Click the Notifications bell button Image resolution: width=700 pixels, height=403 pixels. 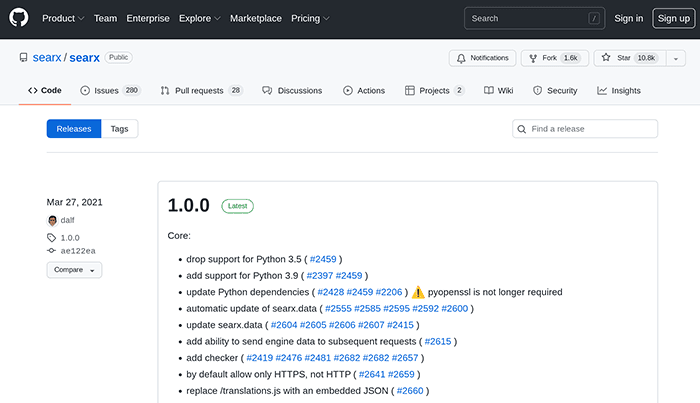(482, 58)
